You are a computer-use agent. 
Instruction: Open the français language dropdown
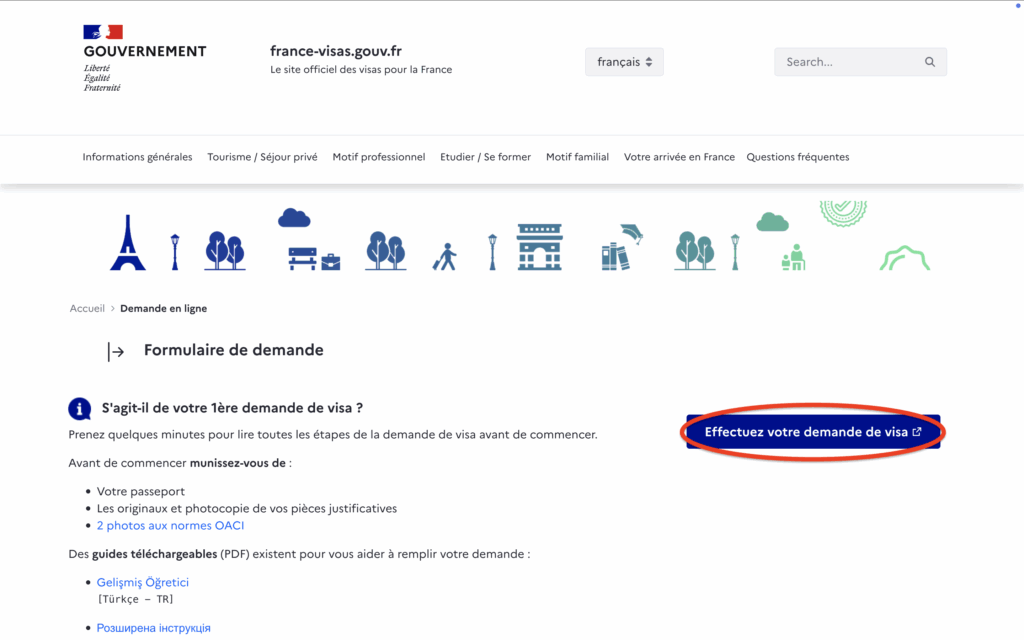(624, 62)
